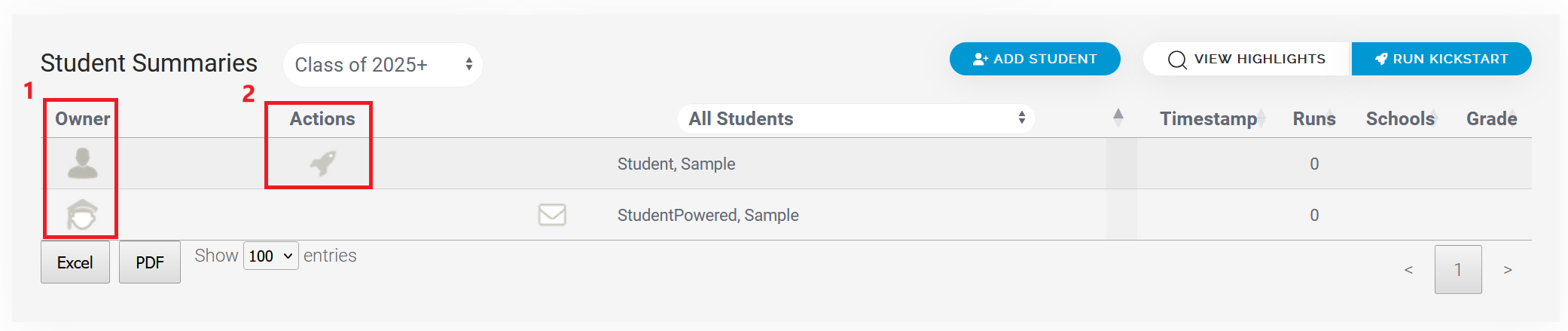The image size is (1568, 331).
Task: Open the show 100 entries selector
Action: coord(271,256)
